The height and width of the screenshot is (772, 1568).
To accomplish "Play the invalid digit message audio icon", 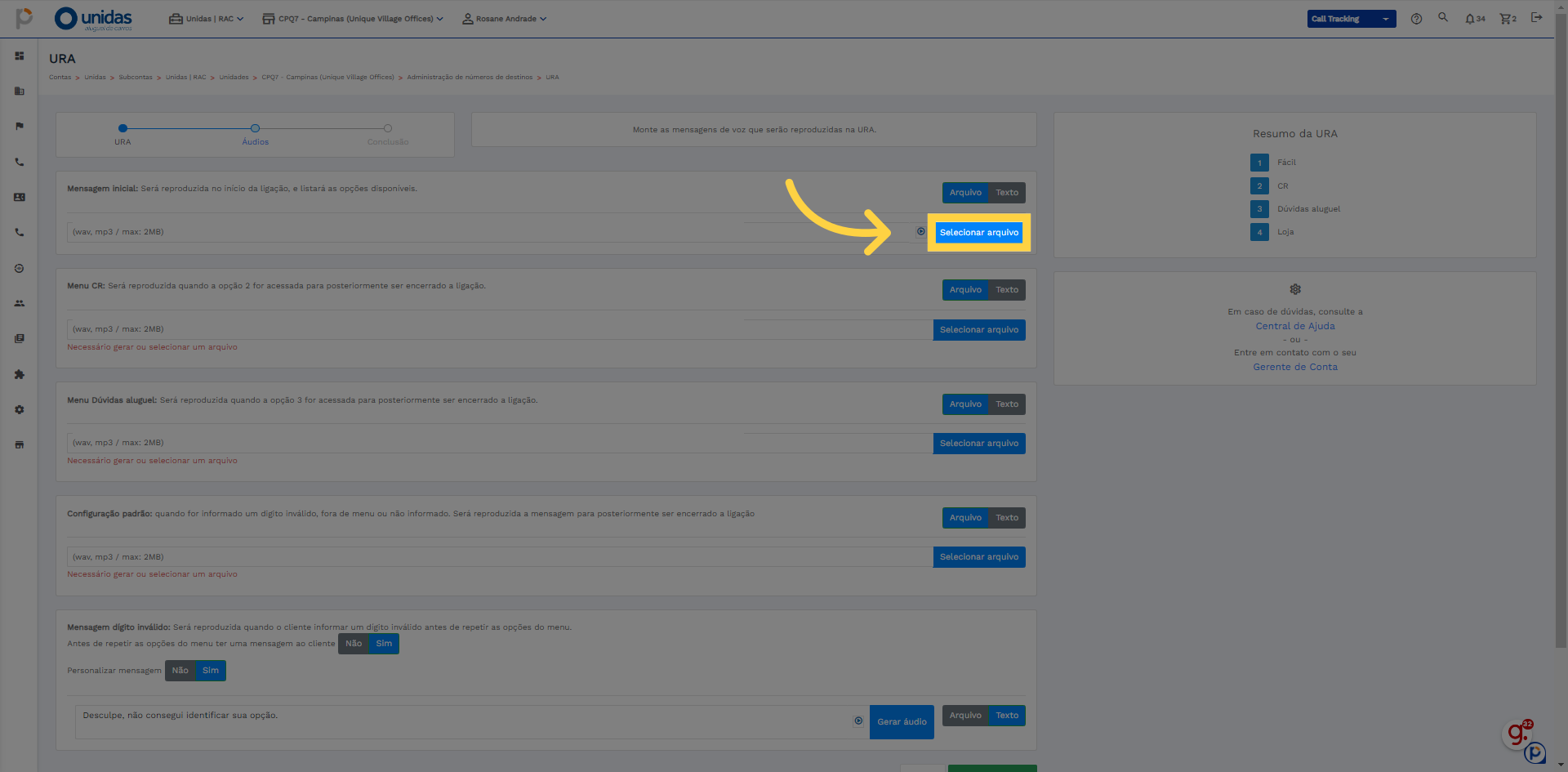I will (x=858, y=721).
